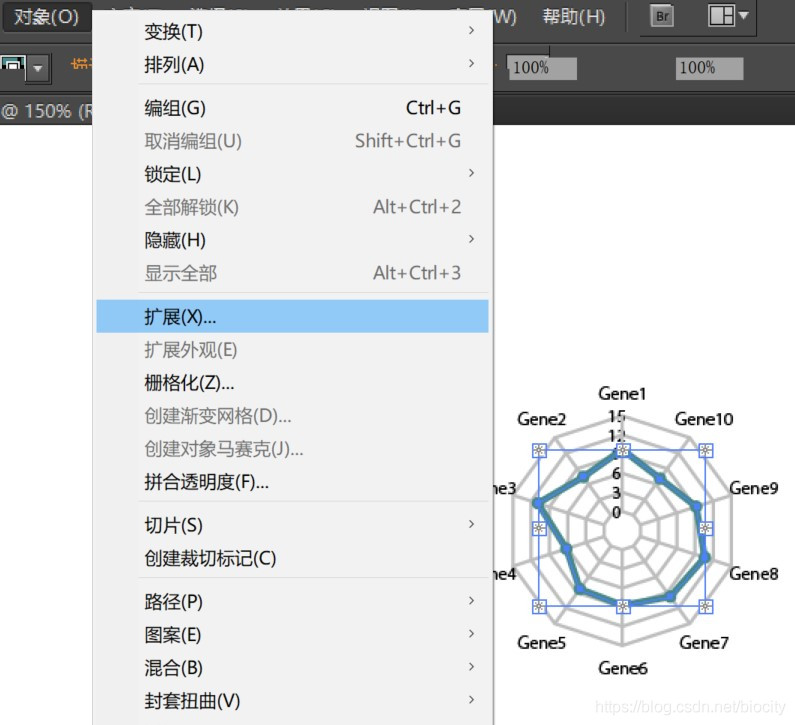Open the dropdown next to document icon

(38, 67)
